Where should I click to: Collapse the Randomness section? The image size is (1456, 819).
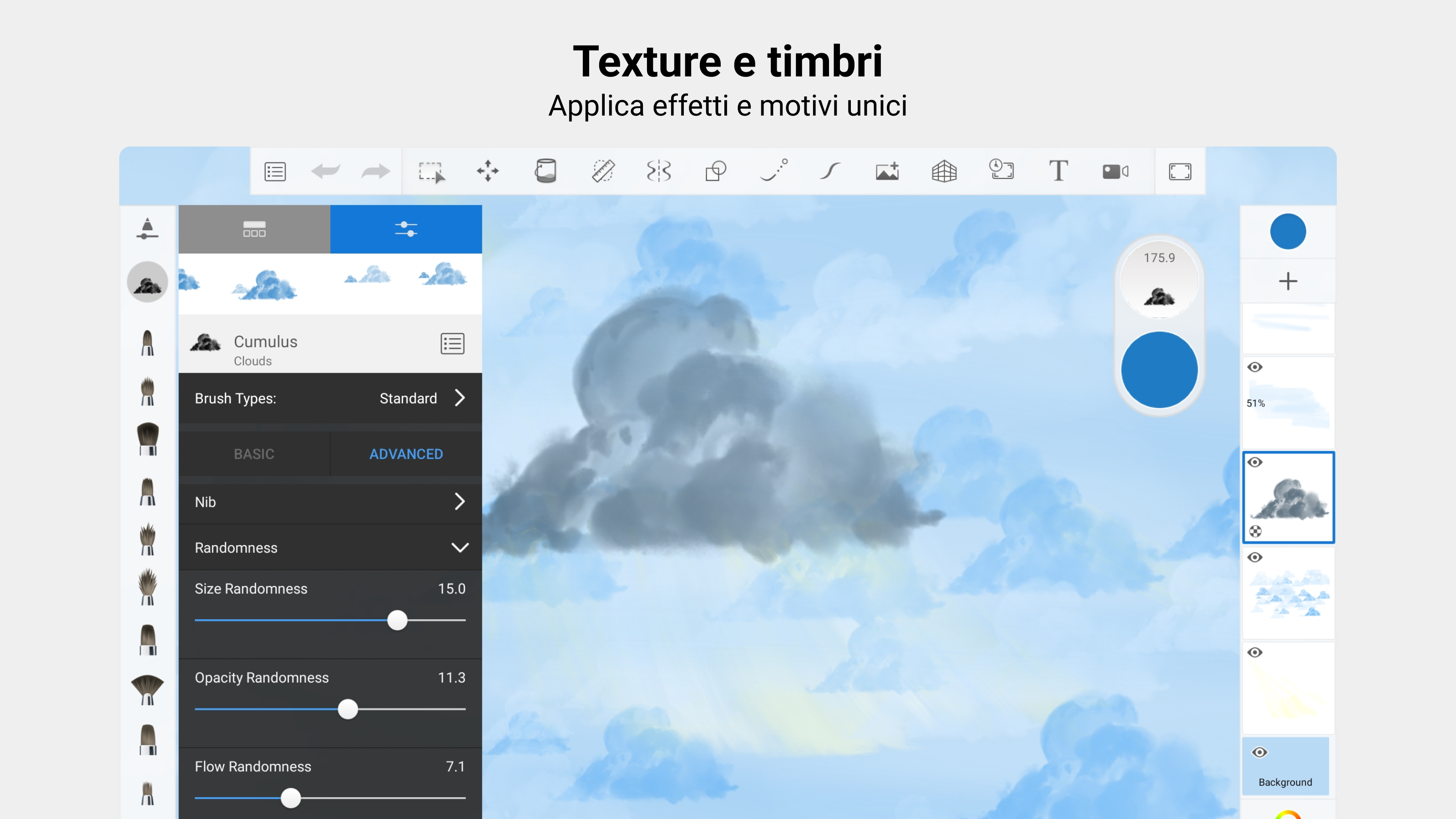[x=330, y=548]
